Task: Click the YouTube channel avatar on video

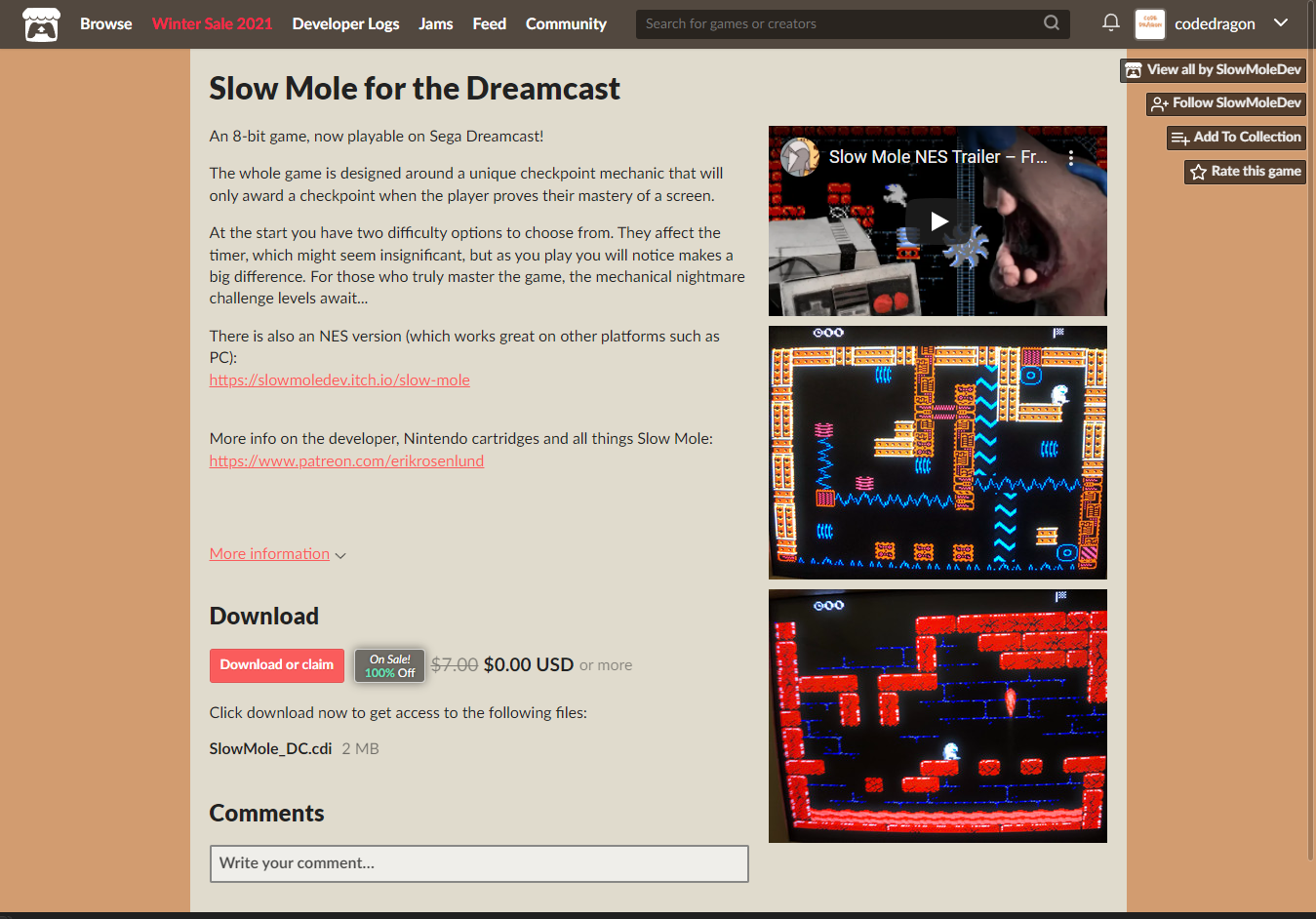Action: tap(800, 157)
